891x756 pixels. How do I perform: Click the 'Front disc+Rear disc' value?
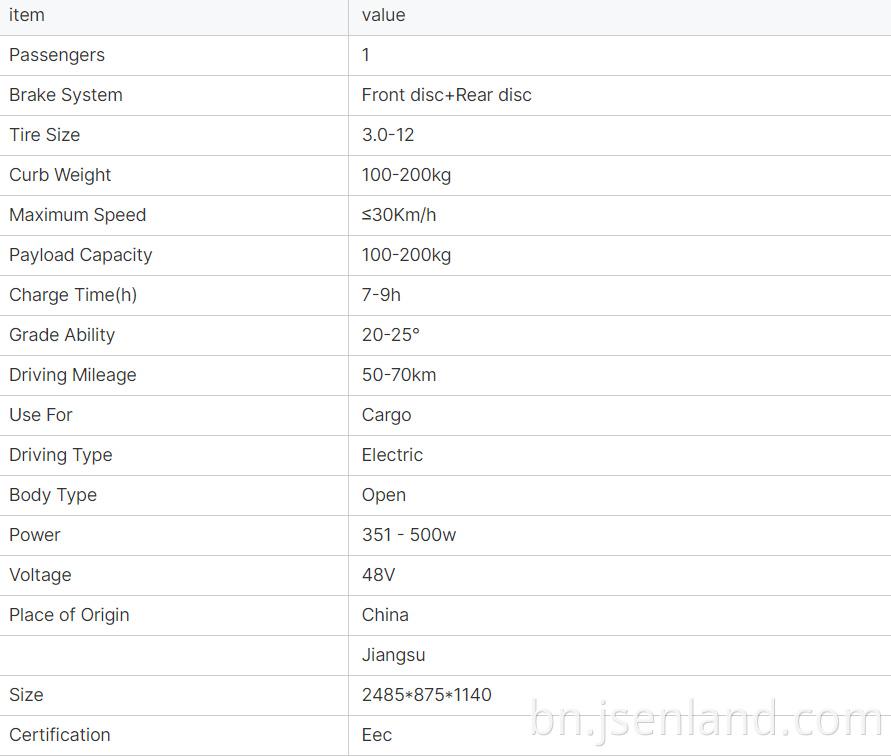(x=447, y=95)
